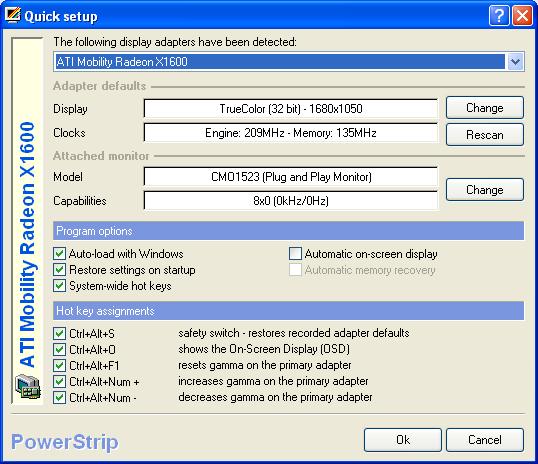The image size is (538, 464).
Task: Click the PowerStrip title bar icon
Action: pos(13,15)
